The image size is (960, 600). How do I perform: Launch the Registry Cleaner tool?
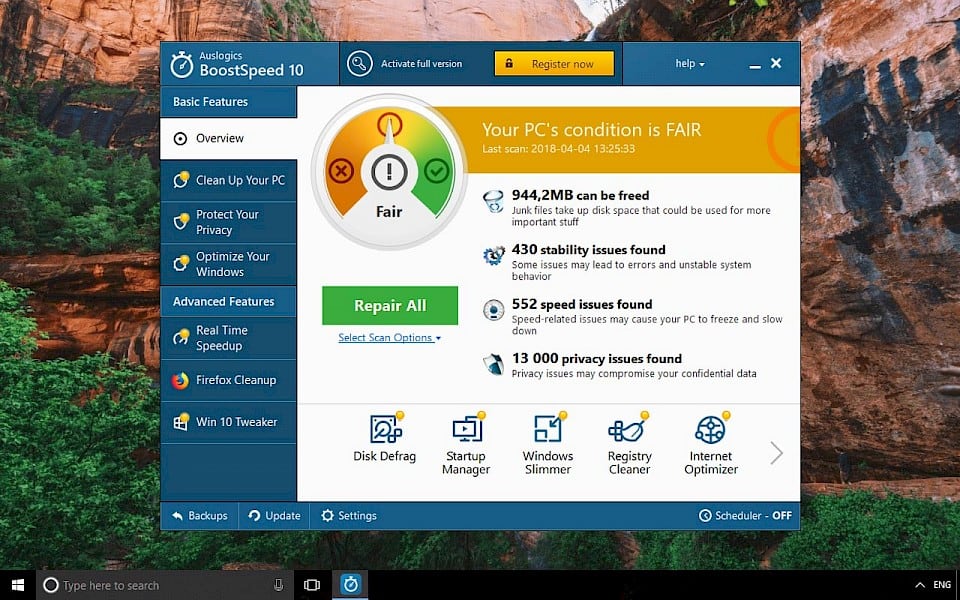point(629,444)
